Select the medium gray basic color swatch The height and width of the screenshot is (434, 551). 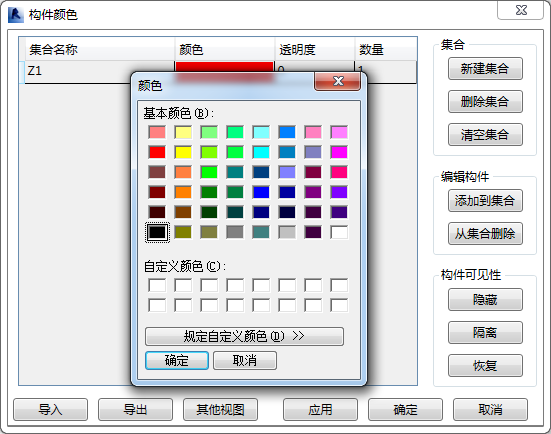tap(235, 232)
